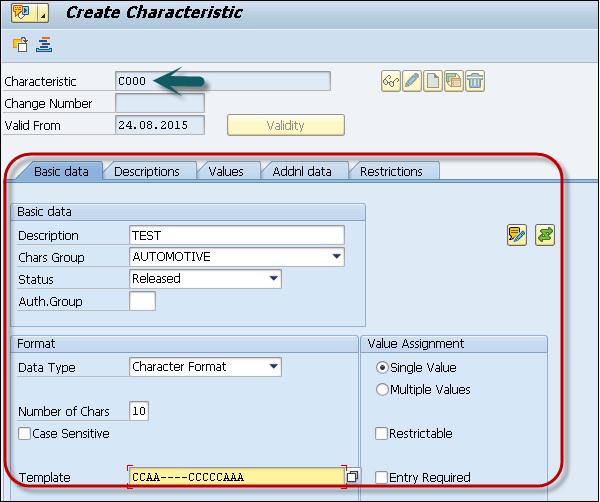Viewport: 600px width, 502px height.
Task: Open the Restrictions tab
Action: pos(391,171)
